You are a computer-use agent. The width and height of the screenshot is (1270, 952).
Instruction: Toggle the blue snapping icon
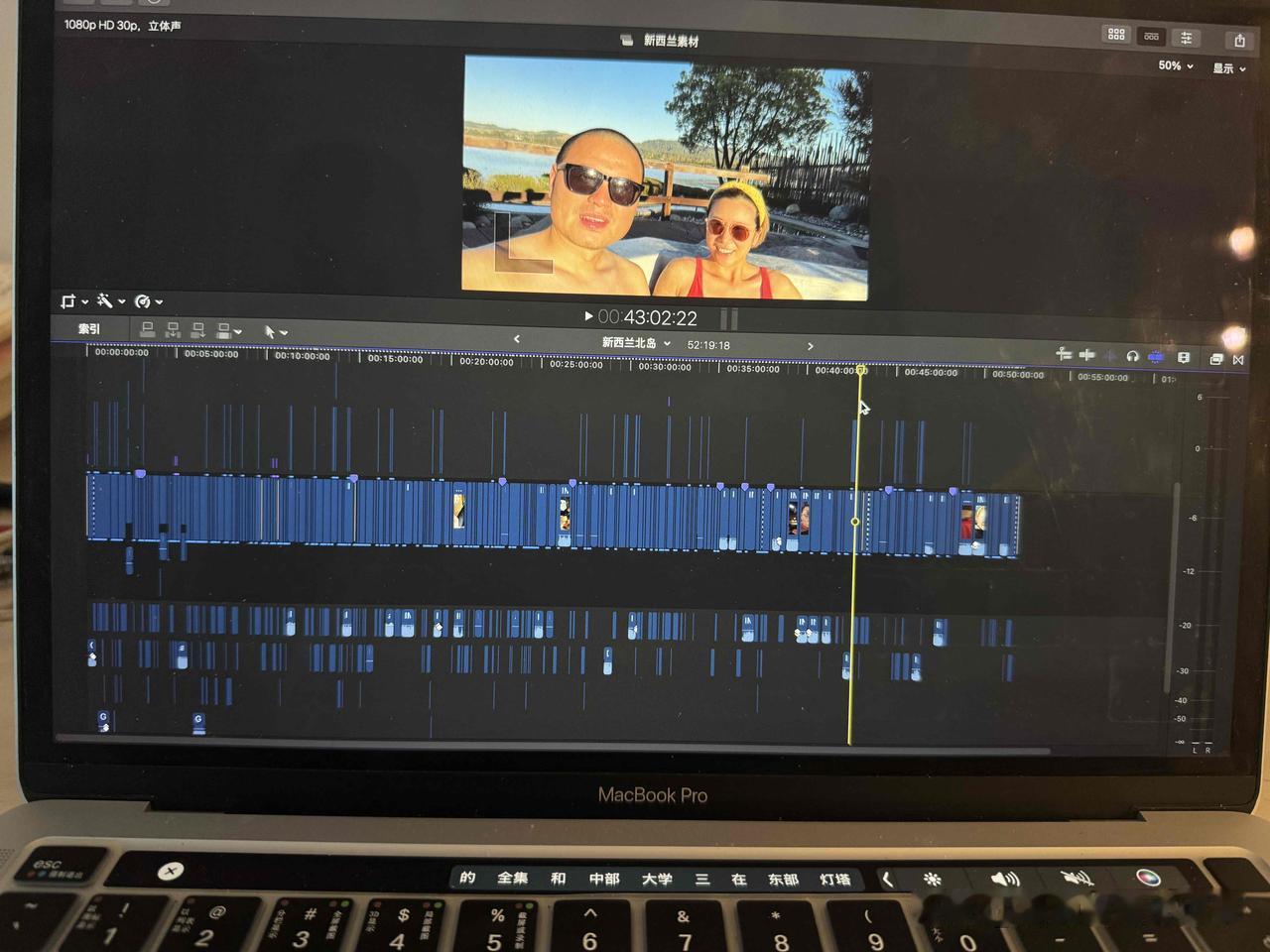1156,357
